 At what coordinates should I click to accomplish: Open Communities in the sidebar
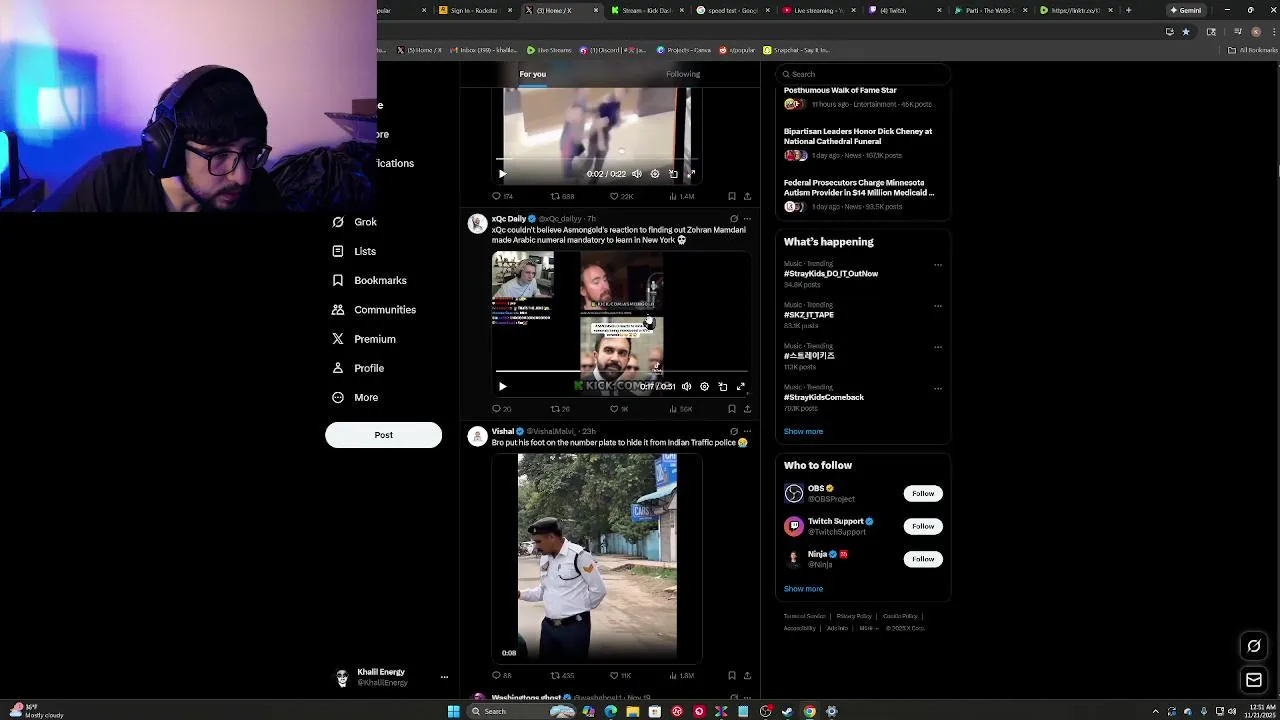pos(374,310)
